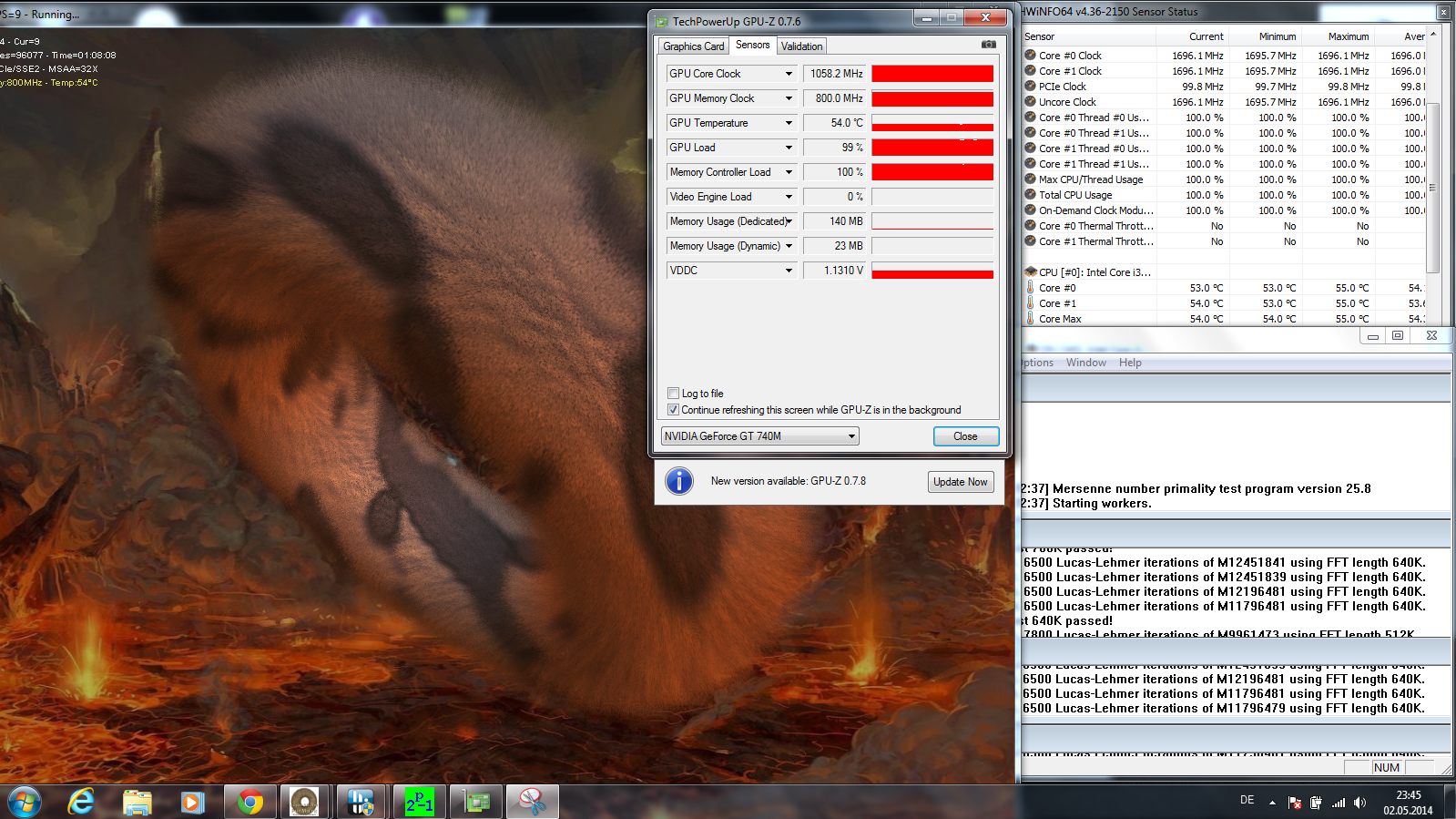
Task: Click the GPU Load red graph bar
Action: pyautogui.click(x=932, y=148)
